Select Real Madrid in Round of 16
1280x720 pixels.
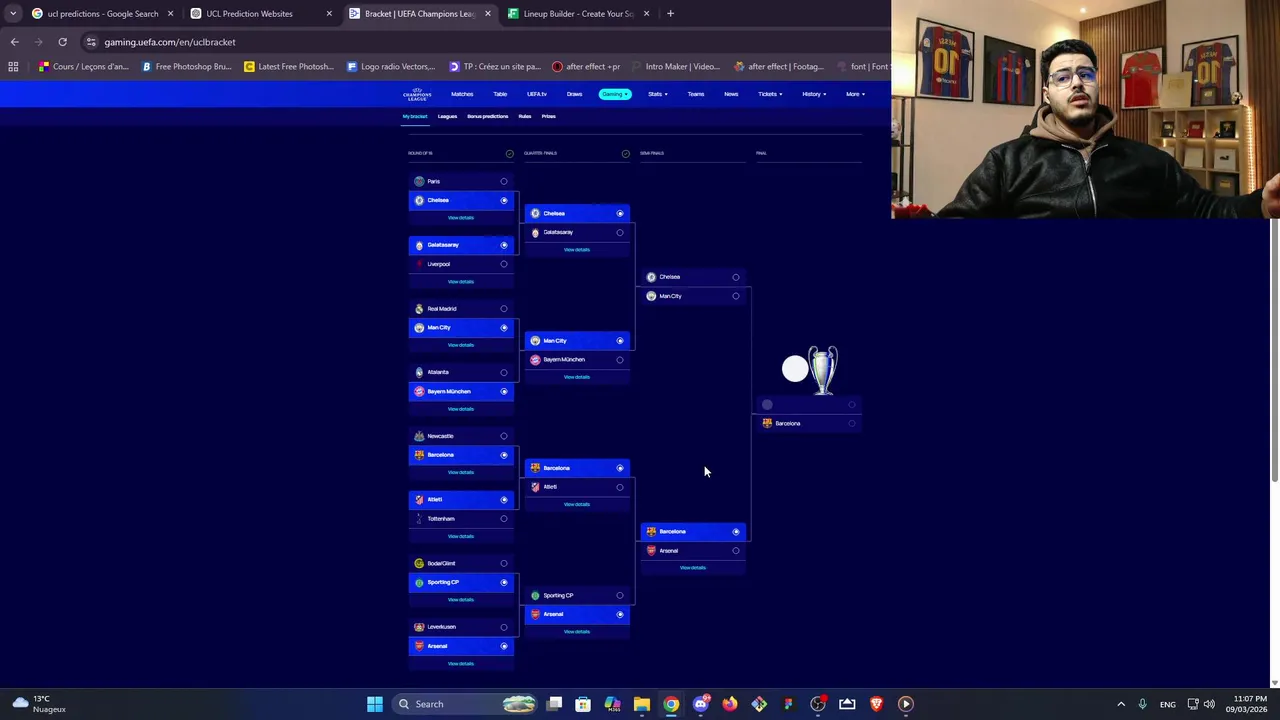coord(461,309)
